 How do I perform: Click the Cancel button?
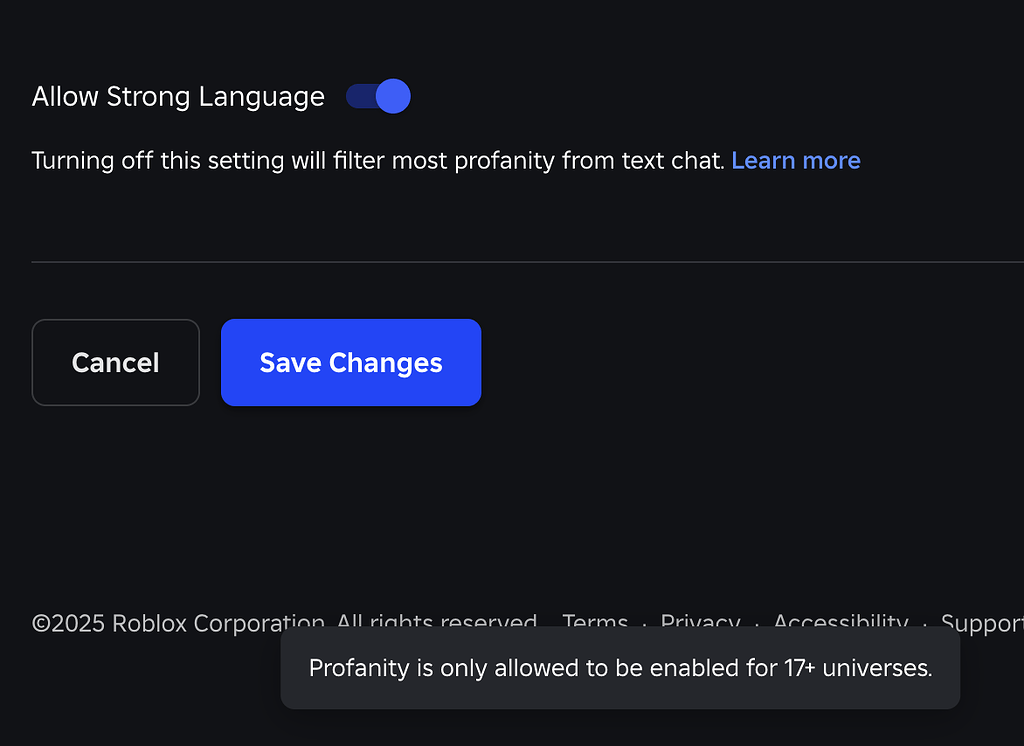pyautogui.click(x=115, y=362)
